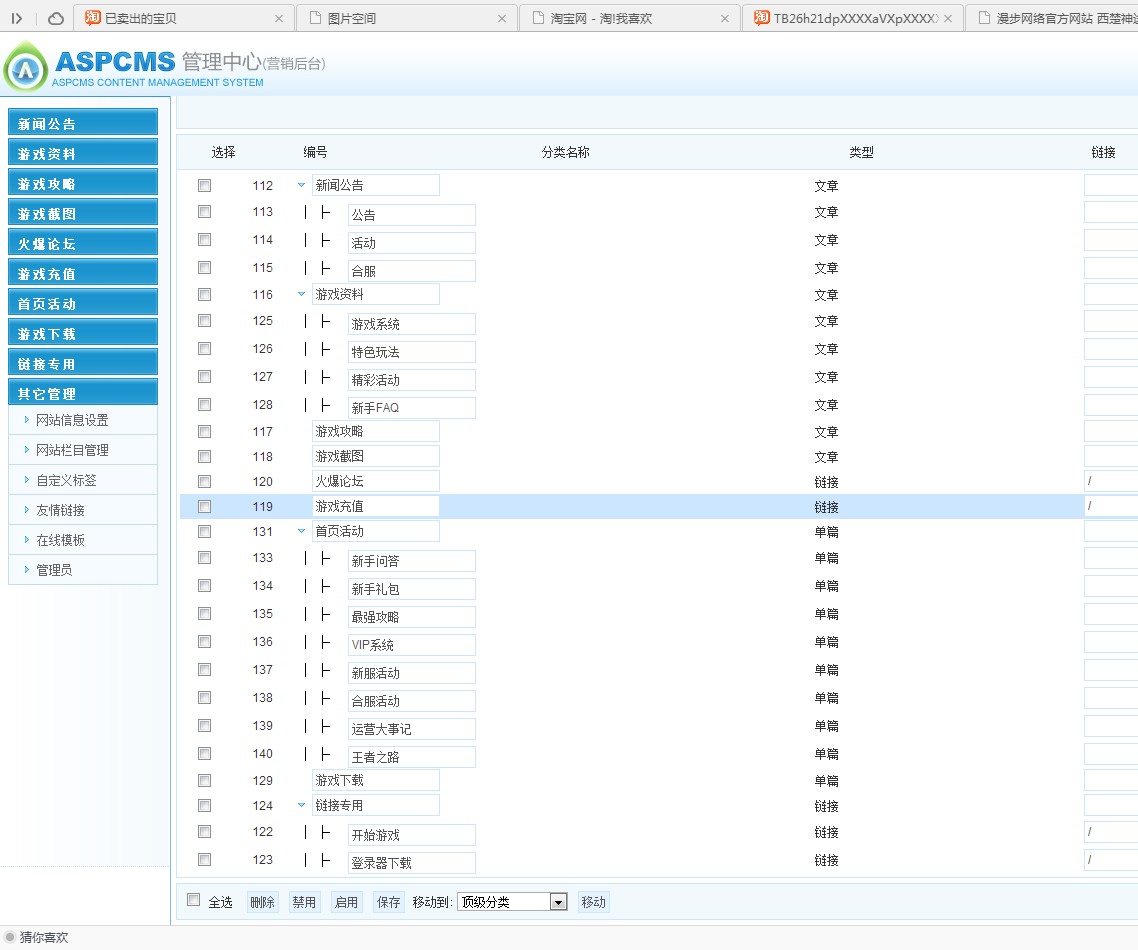Collapse the 新闻公告 category arrow
Viewport: 1138px width, 950px height.
(301, 185)
